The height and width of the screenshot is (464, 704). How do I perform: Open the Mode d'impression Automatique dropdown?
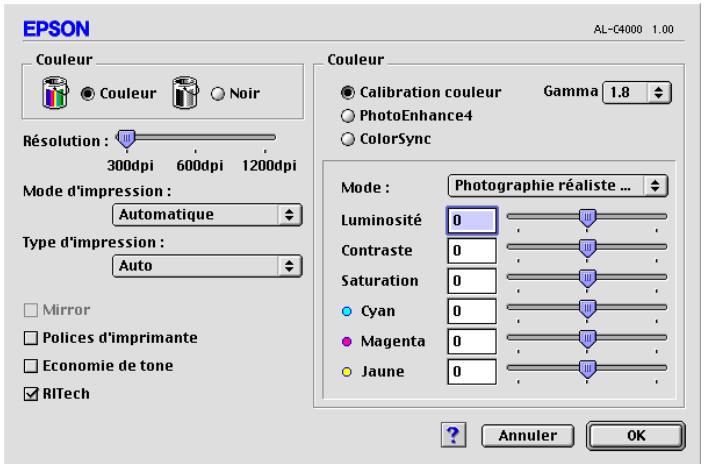207,215
